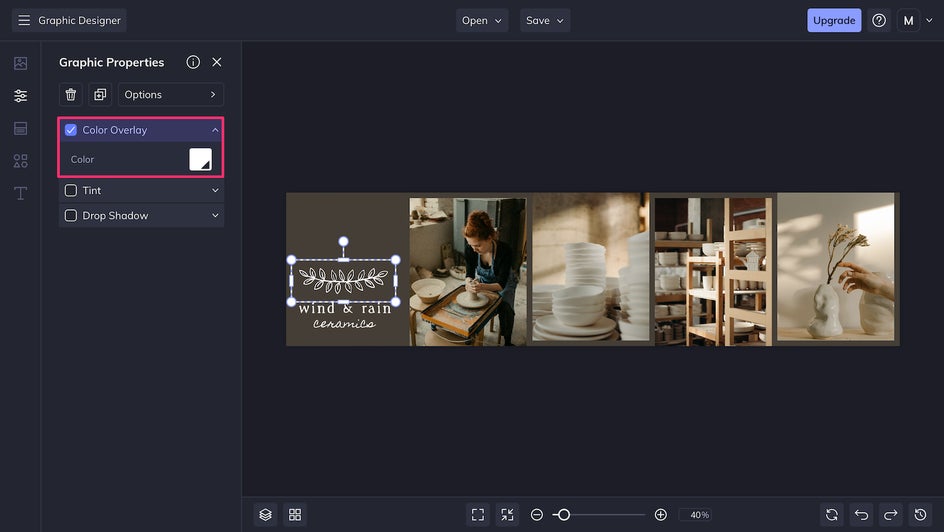This screenshot has width=944, height=532.
Task: Delete the selected graphic with trash icon
Action: pos(70,94)
